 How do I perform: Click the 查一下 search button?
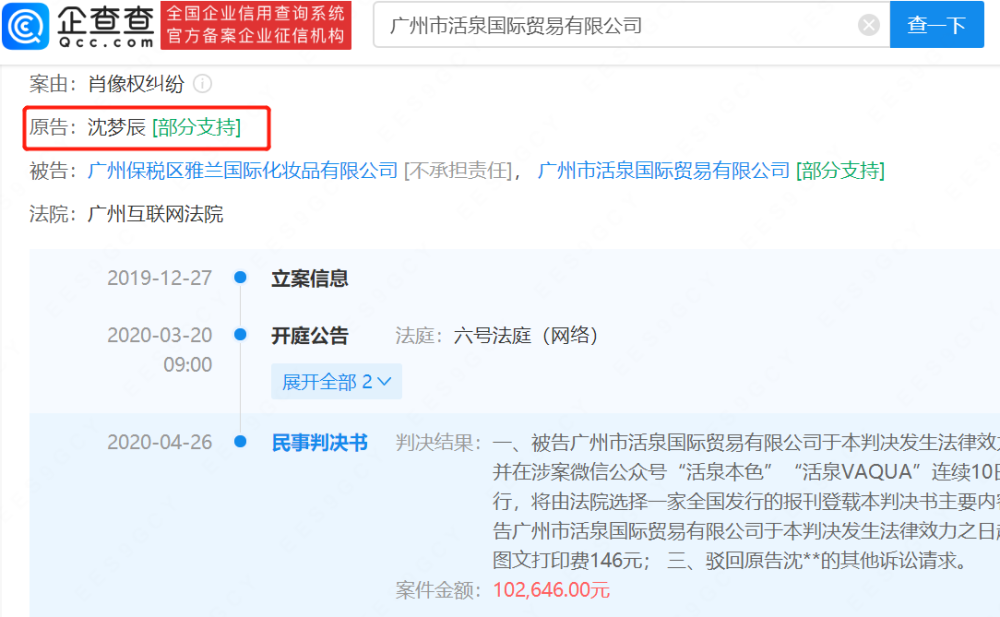pos(936,25)
